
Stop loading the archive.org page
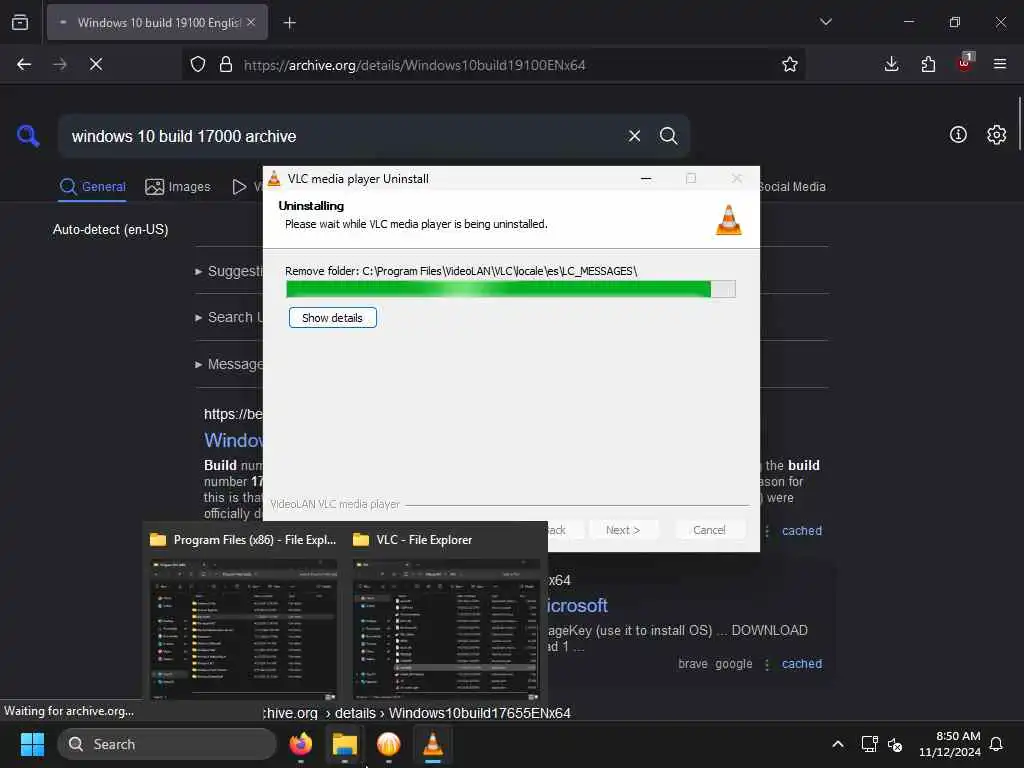click(x=96, y=64)
